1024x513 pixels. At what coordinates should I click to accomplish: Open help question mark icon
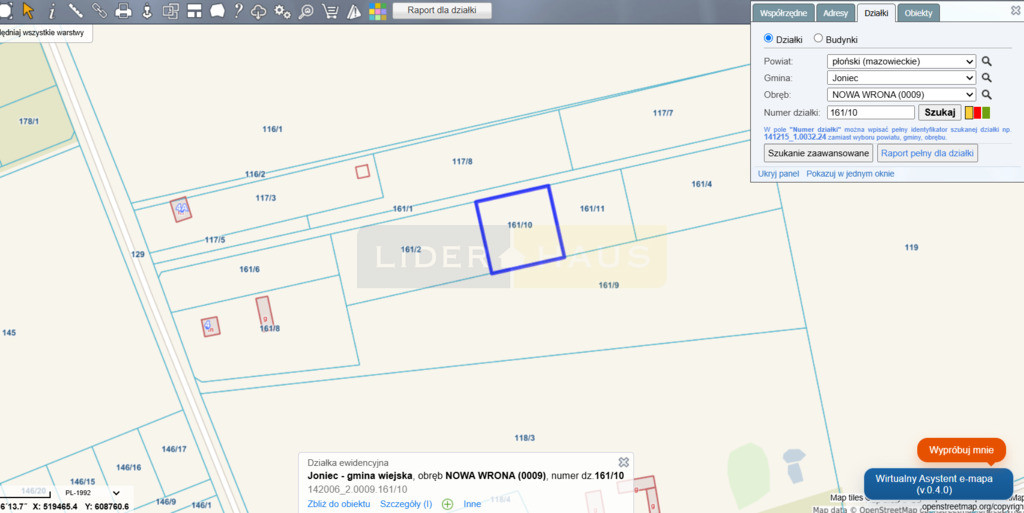point(238,10)
